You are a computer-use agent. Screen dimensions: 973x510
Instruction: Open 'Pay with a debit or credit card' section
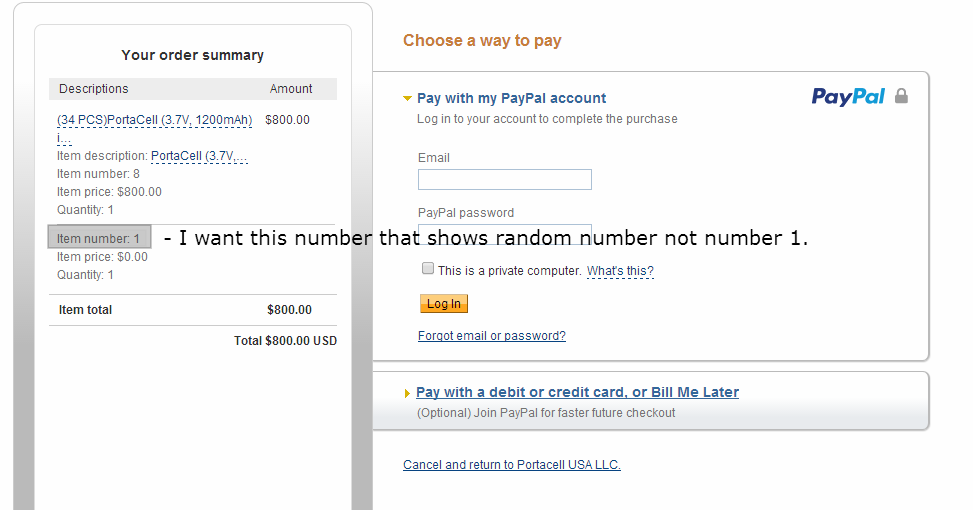click(x=577, y=392)
